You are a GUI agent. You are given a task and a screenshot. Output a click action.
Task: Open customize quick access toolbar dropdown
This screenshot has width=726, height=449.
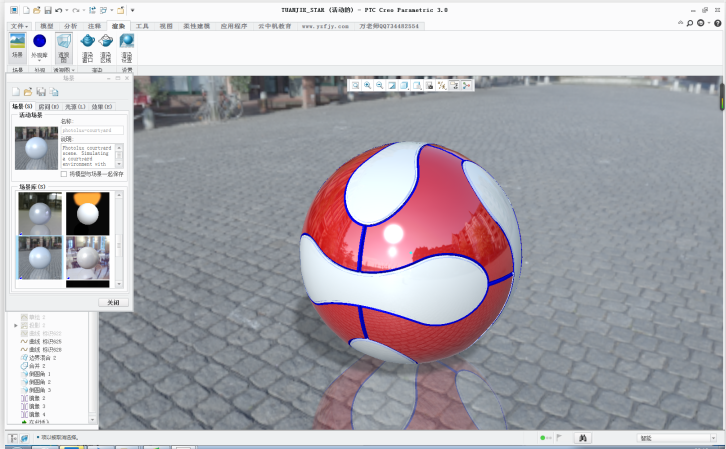tap(132, 10)
